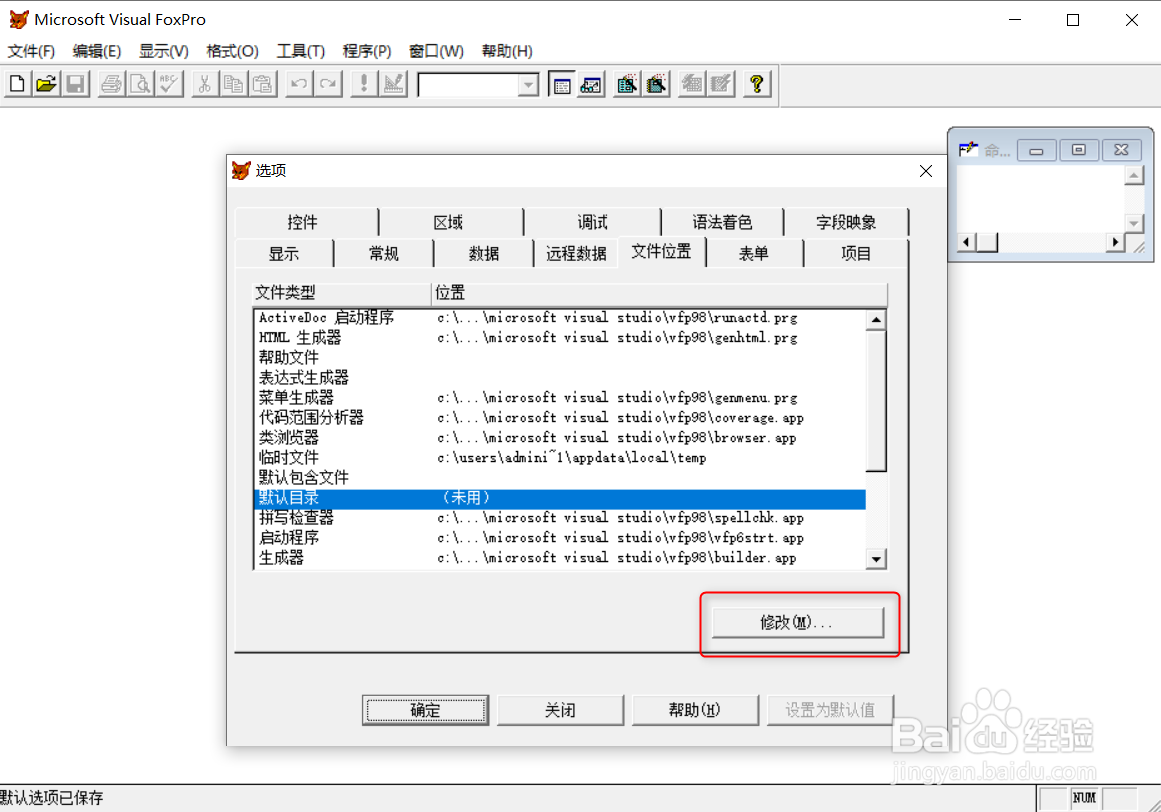1161x812 pixels.
Task: Select the 类浏览器 row
Action: 560,437
